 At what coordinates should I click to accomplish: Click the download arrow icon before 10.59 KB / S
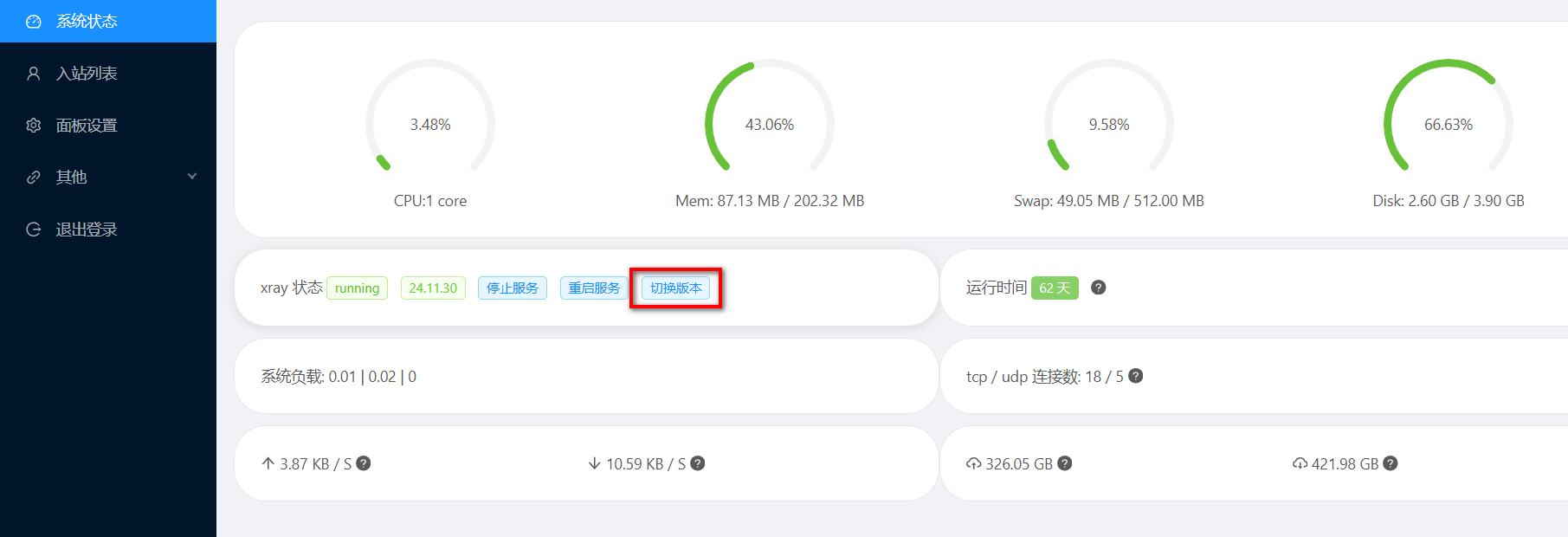pos(595,463)
